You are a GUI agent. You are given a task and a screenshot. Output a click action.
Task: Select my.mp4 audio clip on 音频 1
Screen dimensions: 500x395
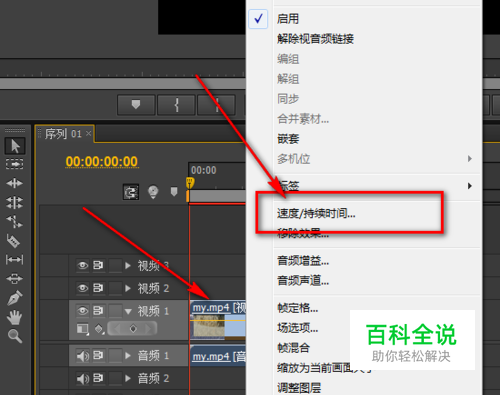[x=218, y=356]
